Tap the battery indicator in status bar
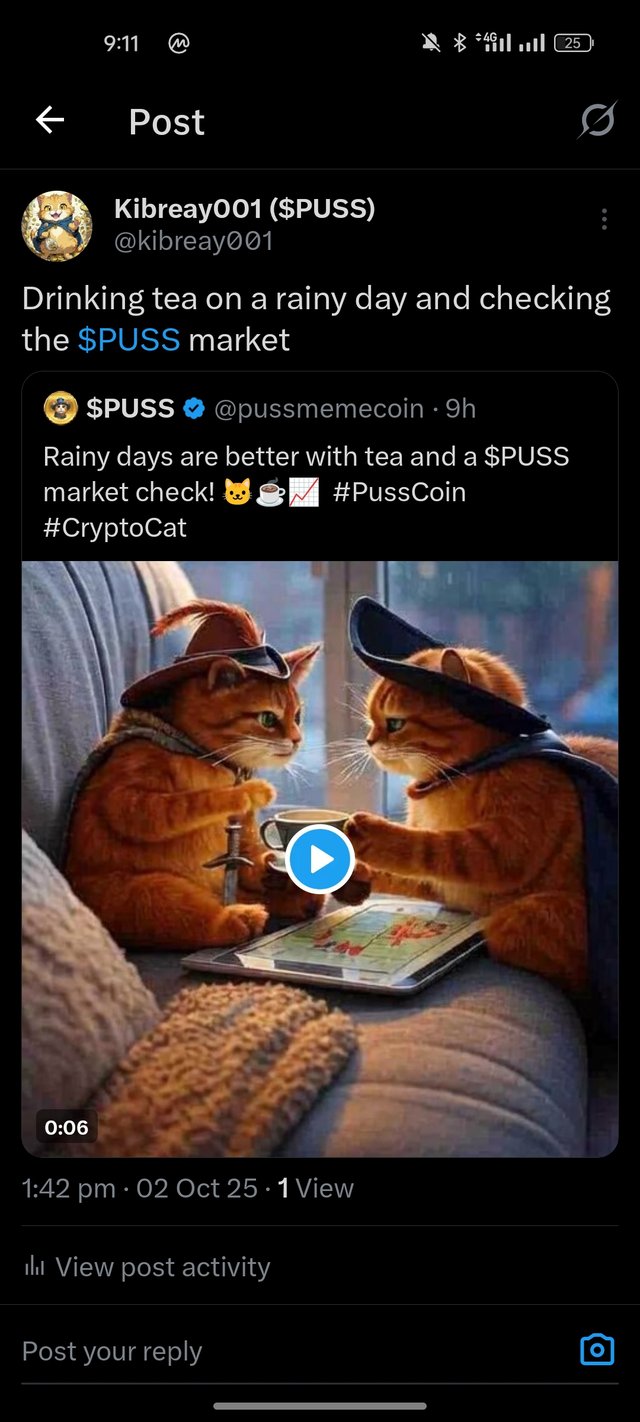 pos(574,43)
